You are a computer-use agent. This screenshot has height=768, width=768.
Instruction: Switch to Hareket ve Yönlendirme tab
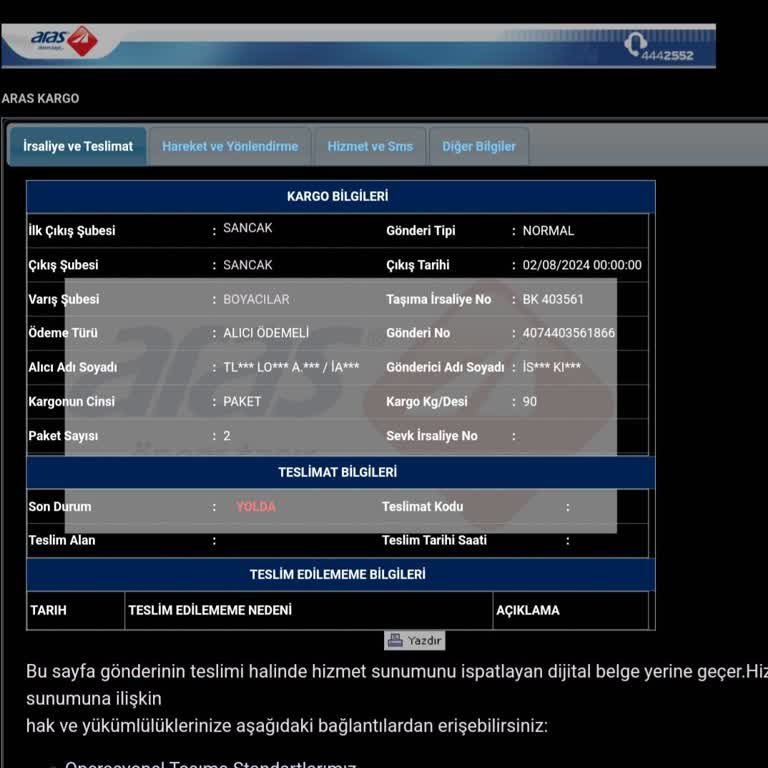pos(230,146)
